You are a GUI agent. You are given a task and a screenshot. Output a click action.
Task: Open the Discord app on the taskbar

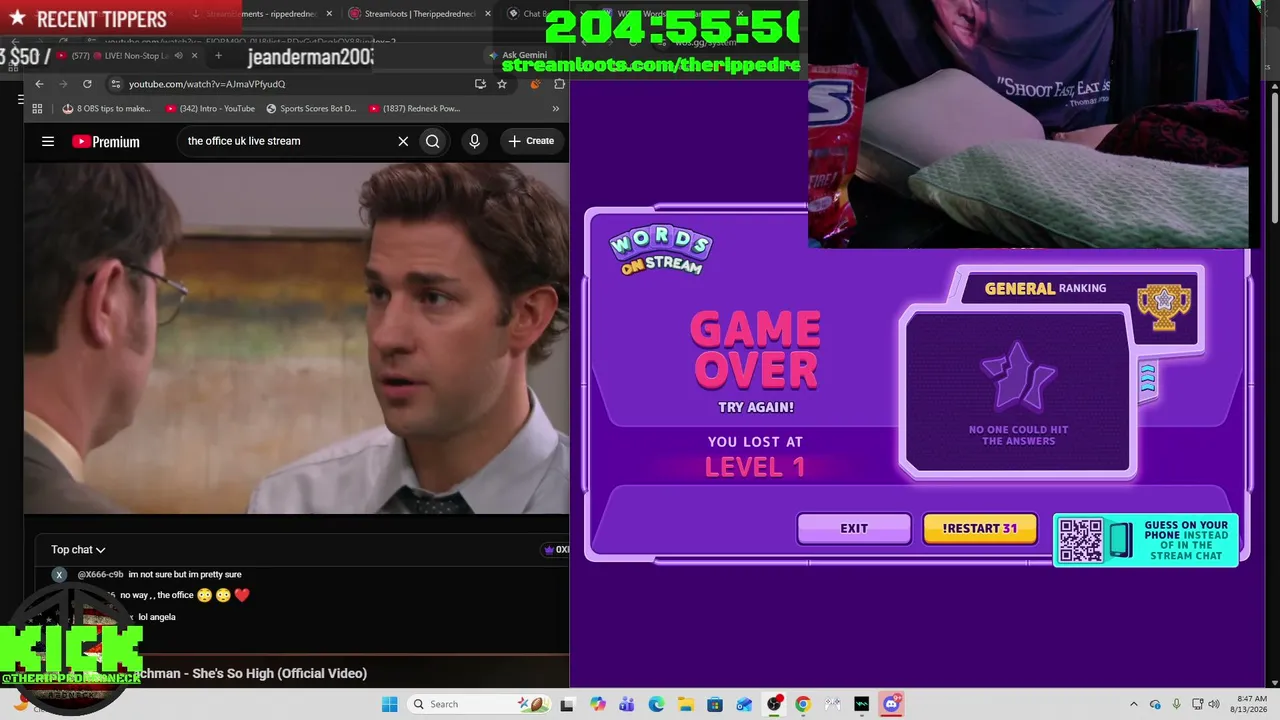pyautogui.click(x=891, y=704)
